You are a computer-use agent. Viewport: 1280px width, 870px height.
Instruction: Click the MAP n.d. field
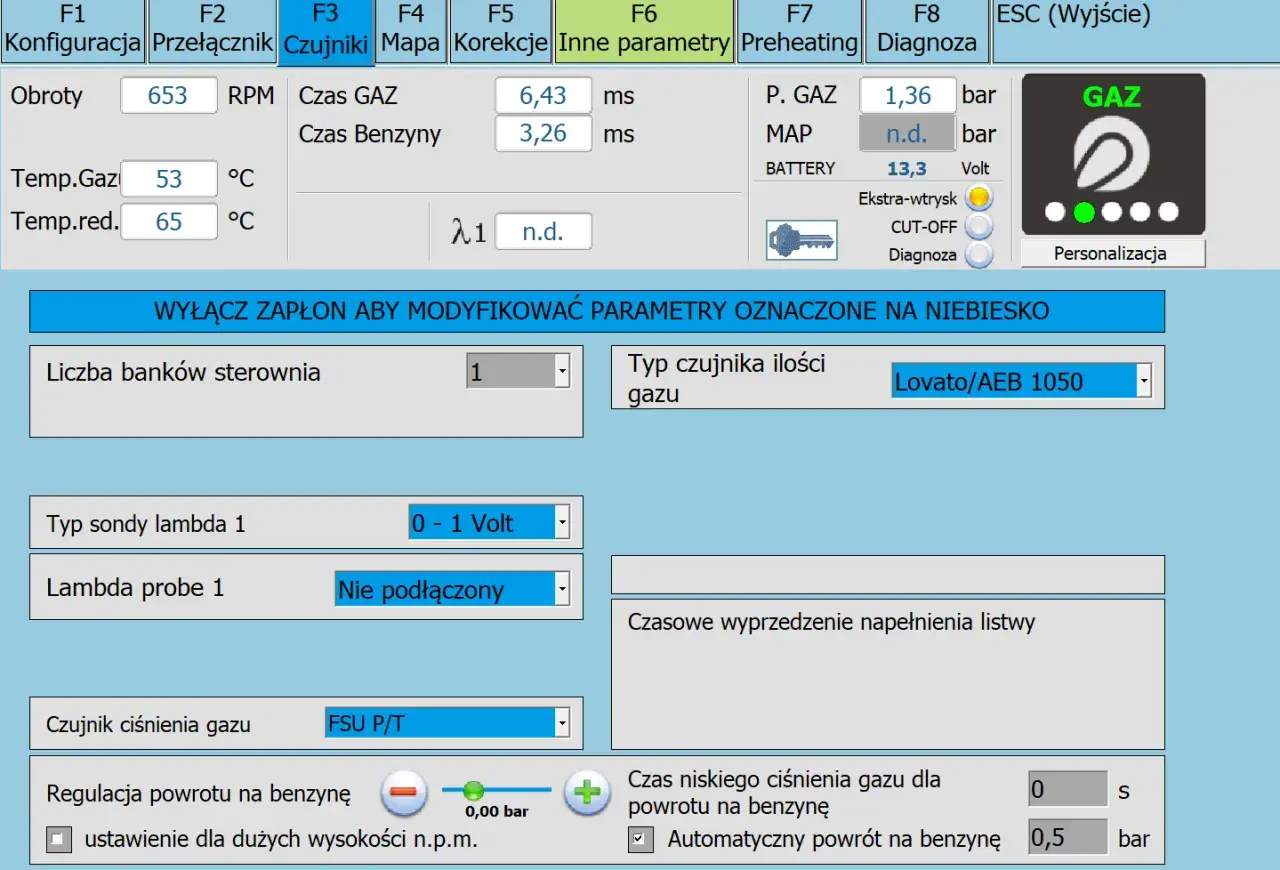click(x=908, y=133)
